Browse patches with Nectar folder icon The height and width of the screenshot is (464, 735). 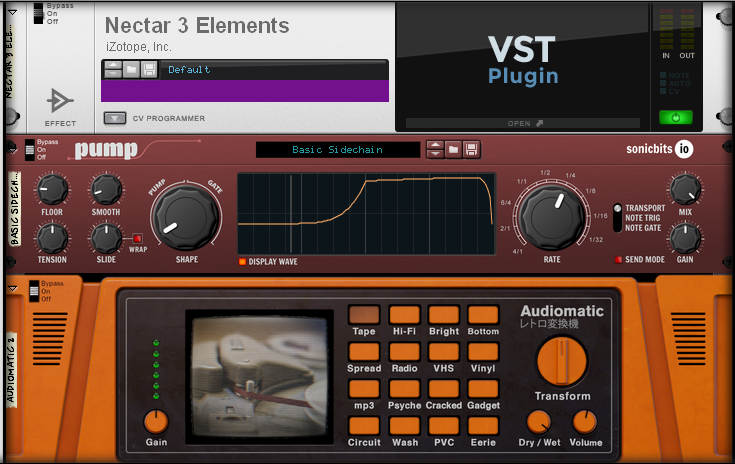(x=132, y=70)
